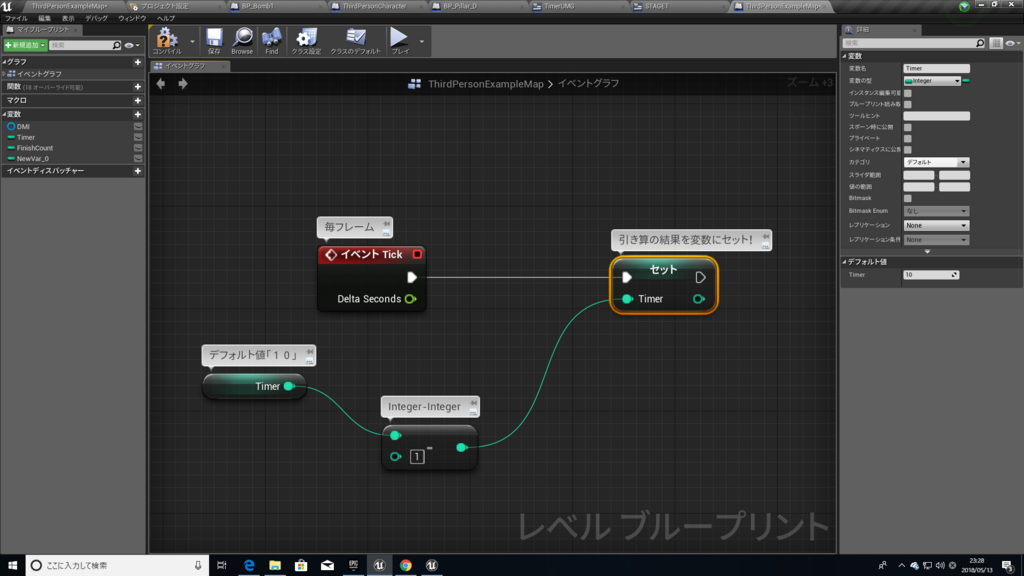Viewport: 1024px width, 576px height.
Task: Add new macro in マクロ section
Action: pos(138,101)
